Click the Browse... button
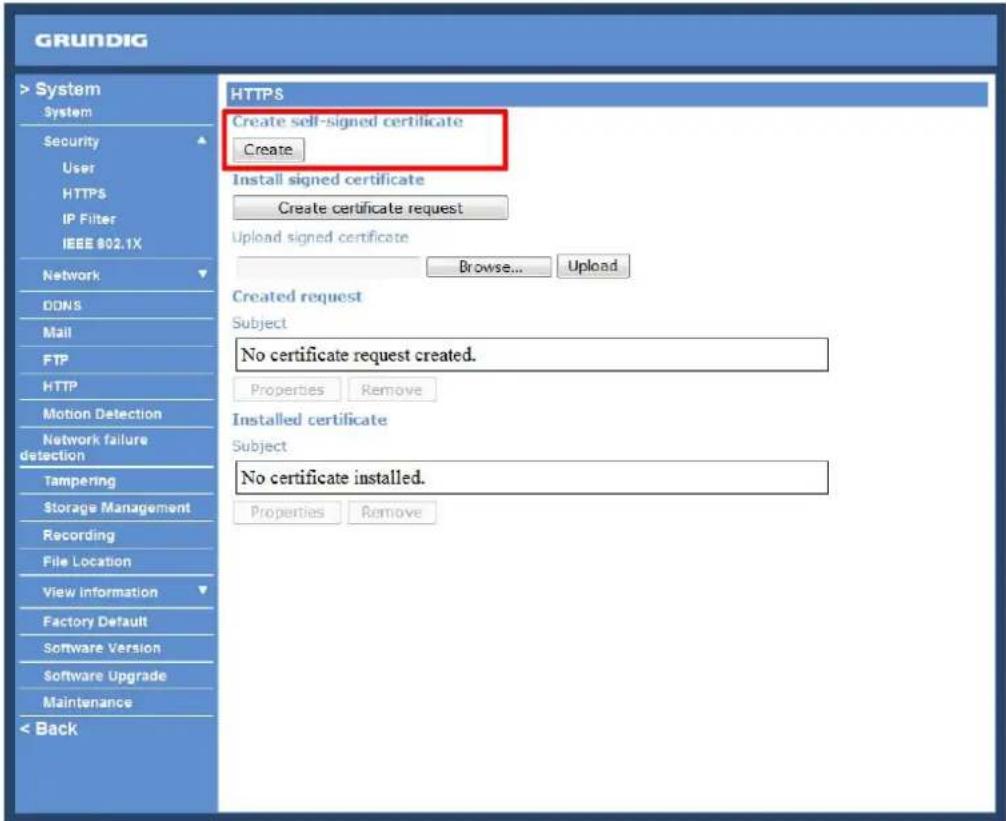 click(x=489, y=267)
